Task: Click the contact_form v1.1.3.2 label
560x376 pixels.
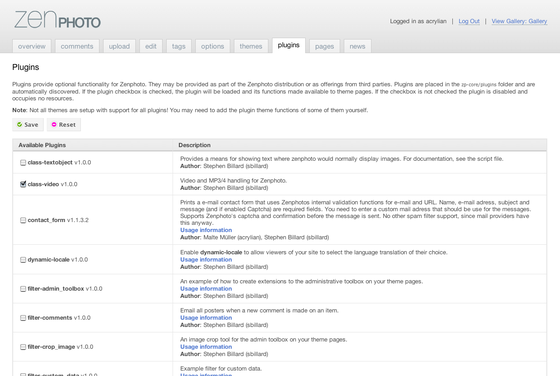Action: point(58,220)
